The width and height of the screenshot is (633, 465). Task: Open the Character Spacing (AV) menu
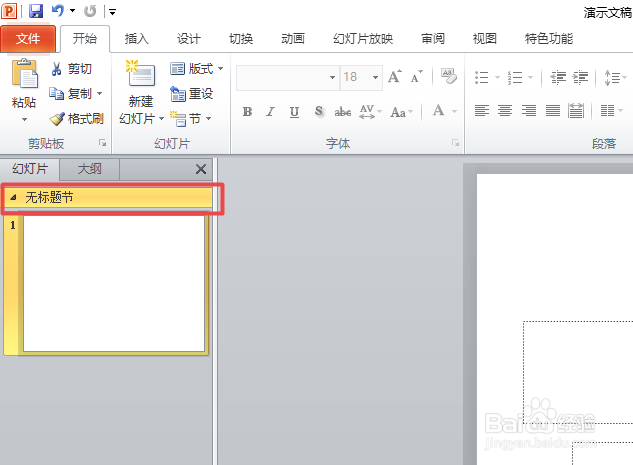pyautogui.click(x=370, y=111)
